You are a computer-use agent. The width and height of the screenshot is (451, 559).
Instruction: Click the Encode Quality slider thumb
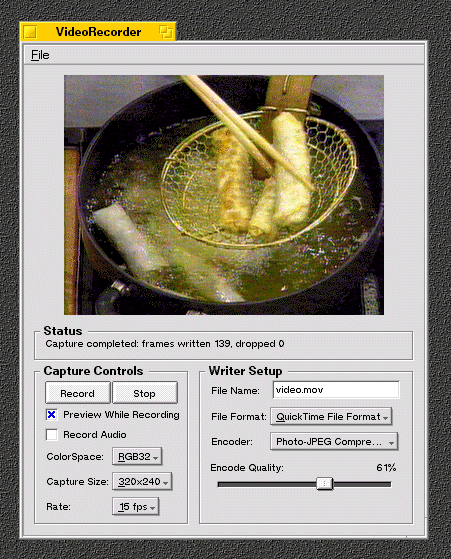point(324,484)
